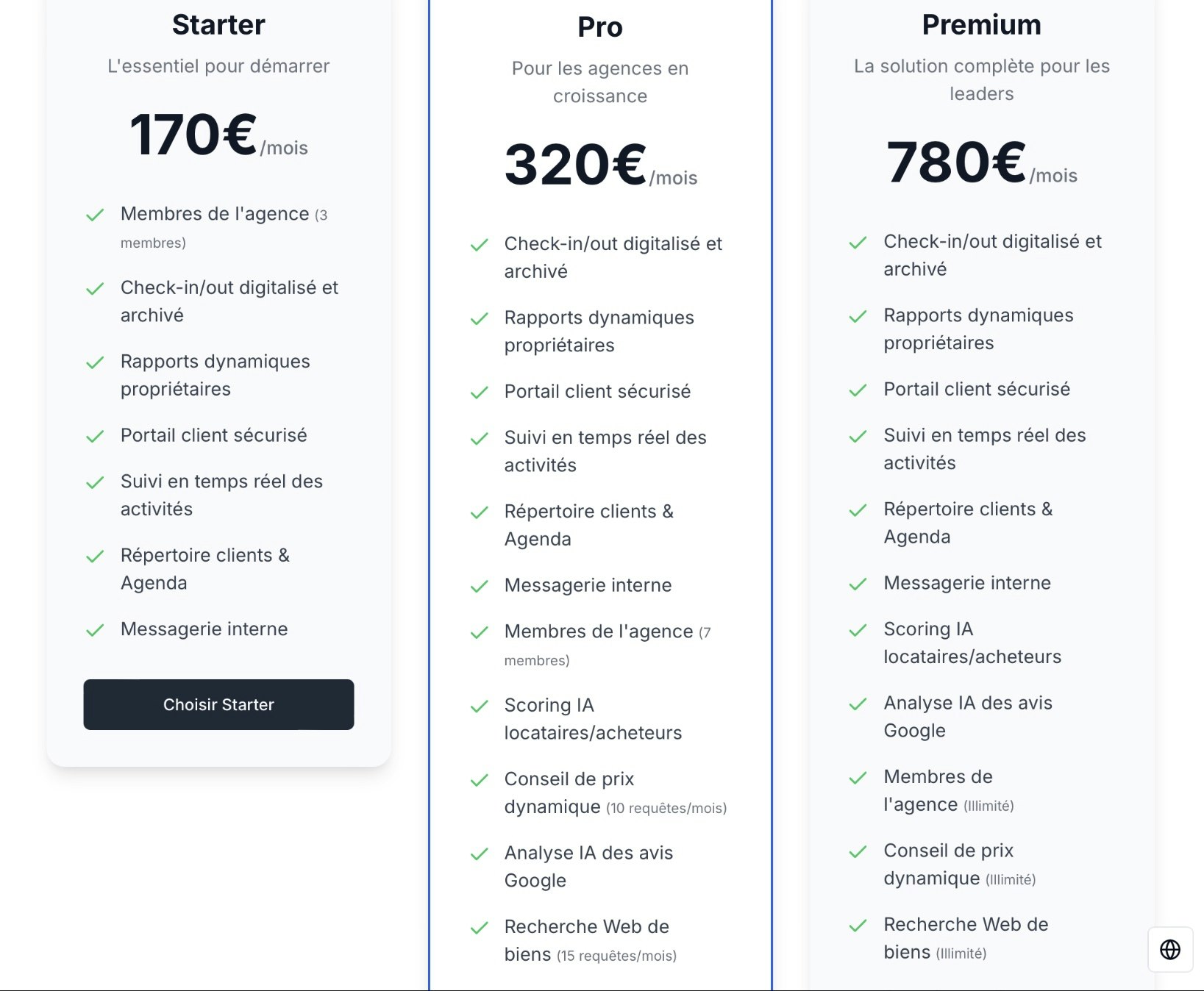
Task: Click checkmark next to Pro Recherche Web de biens
Action: [x=479, y=928]
